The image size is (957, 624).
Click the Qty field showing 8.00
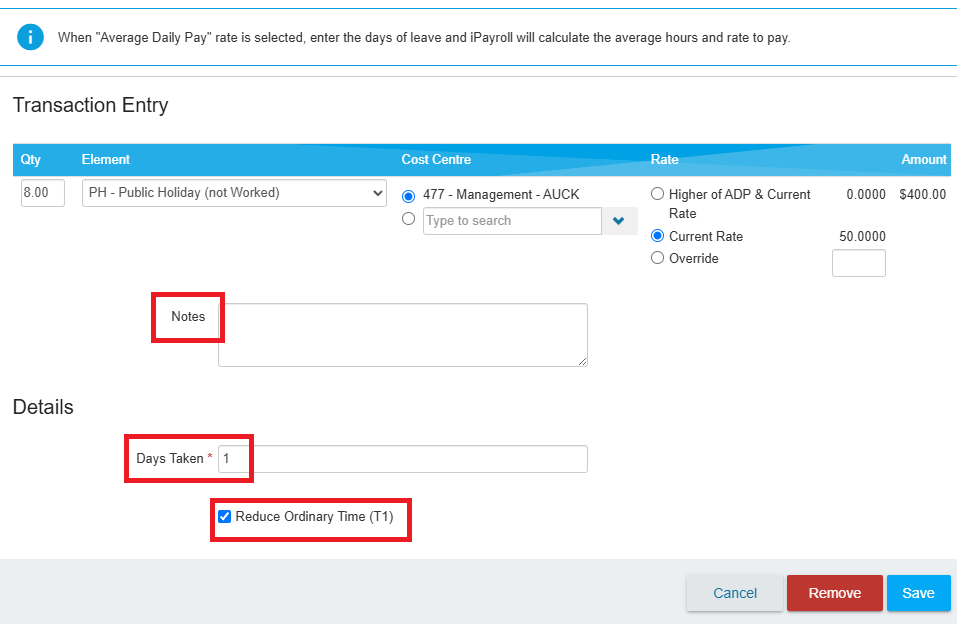[43, 193]
